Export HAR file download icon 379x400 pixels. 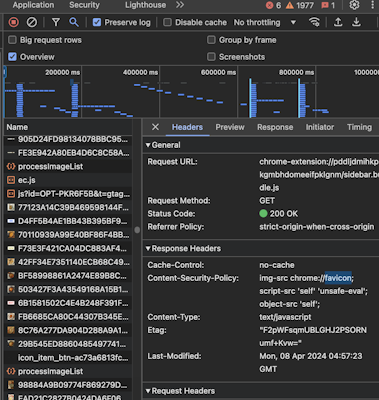[356, 22]
